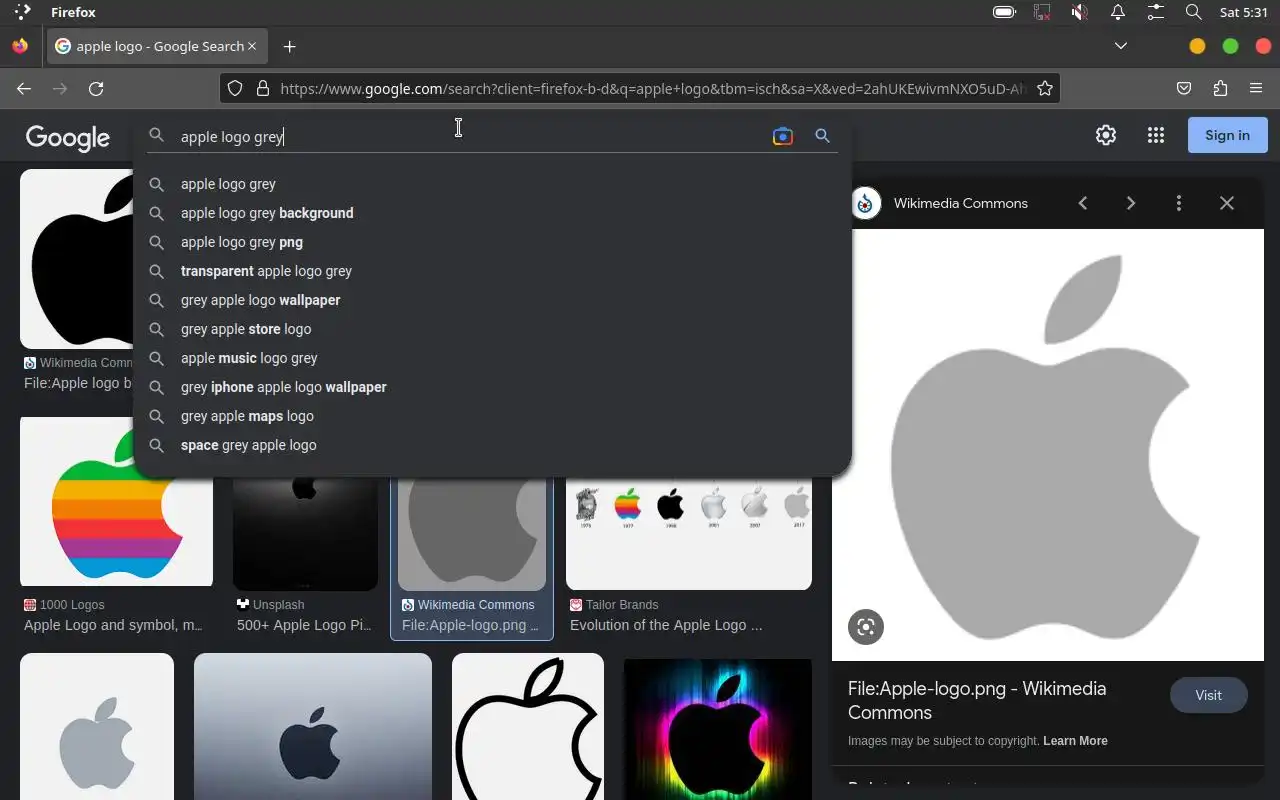This screenshot has width=1280, height=800.
Task: Select suggestion 'grey apple store logo'
Action: click(491, 329)
